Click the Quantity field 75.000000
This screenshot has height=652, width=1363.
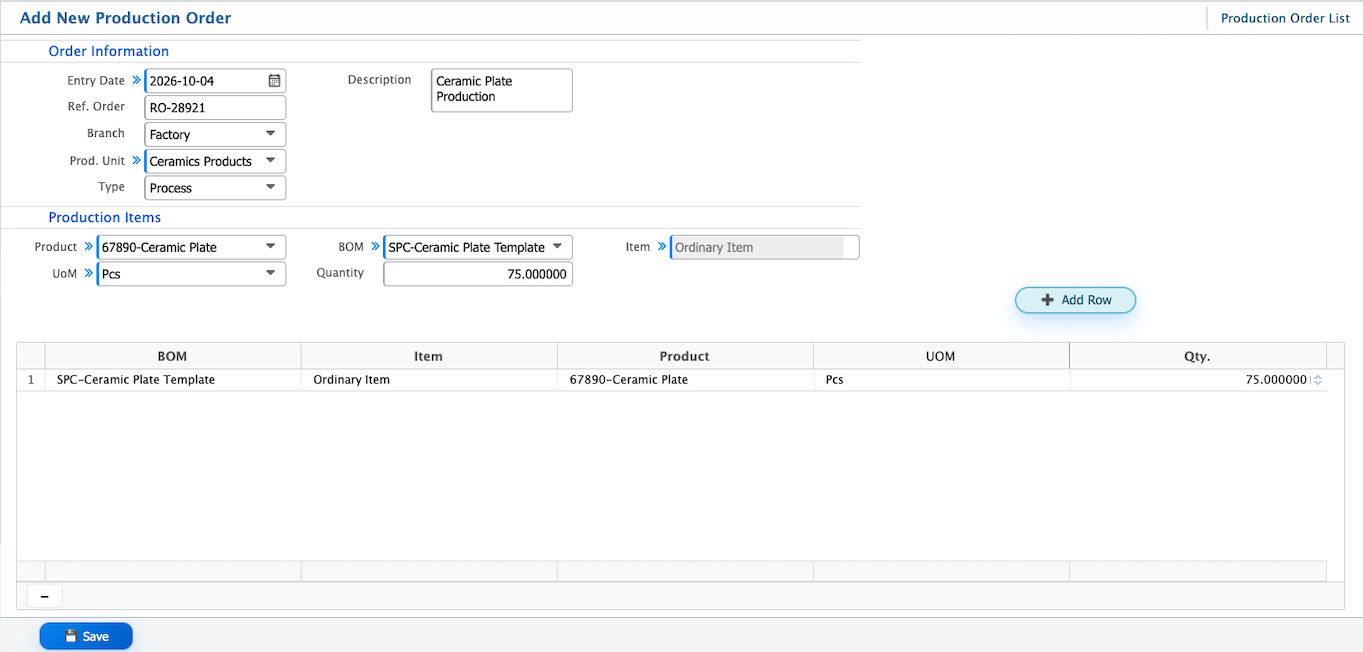[x=478, y=274]
